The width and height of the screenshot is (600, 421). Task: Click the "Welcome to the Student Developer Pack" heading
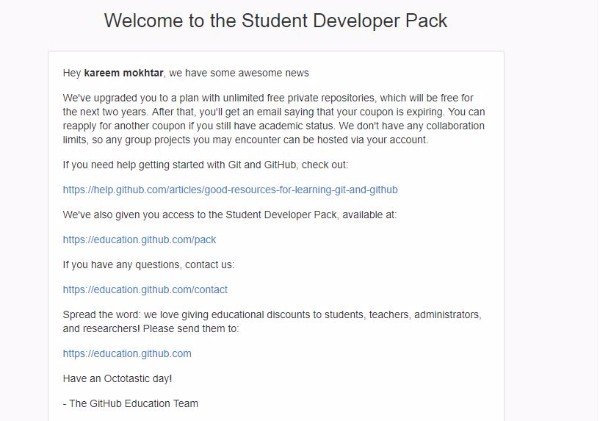point(276,20)
